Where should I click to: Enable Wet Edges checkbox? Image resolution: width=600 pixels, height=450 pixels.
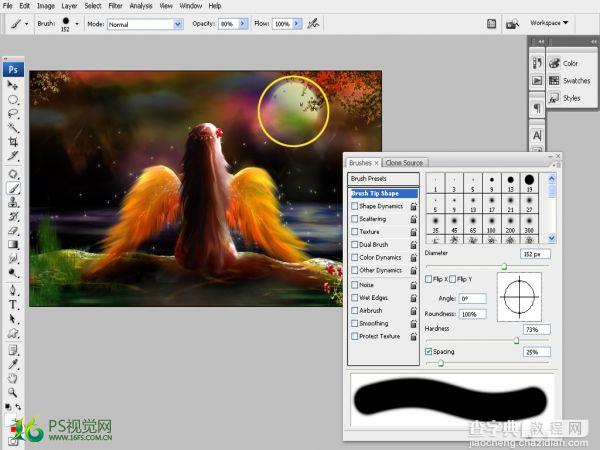pos(354,298)
